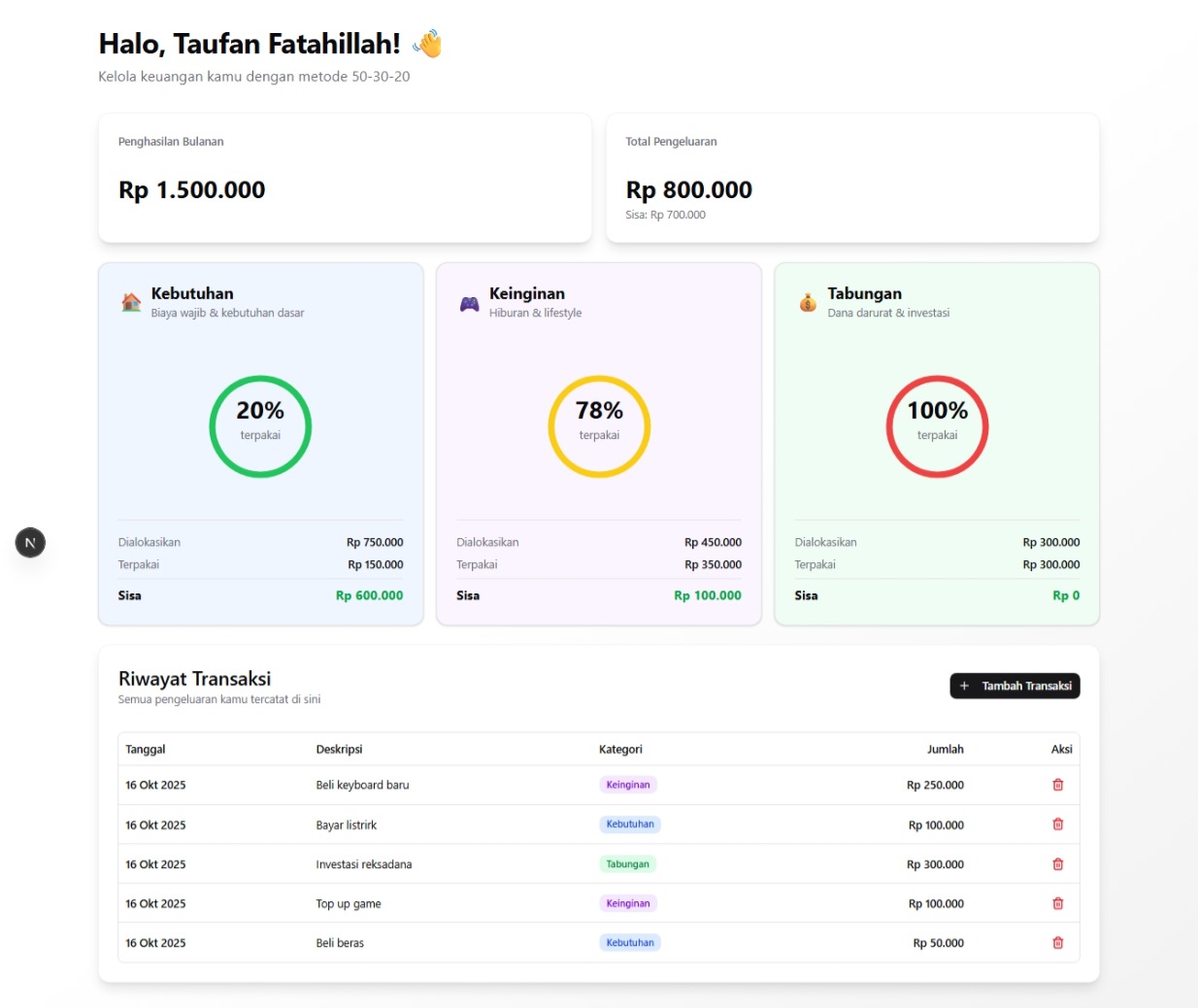The width and height of the screenshot is (1198, 1008).
Task: Click the trash icon for 'Bayar listrirk'
Action: click(1058, 823)
